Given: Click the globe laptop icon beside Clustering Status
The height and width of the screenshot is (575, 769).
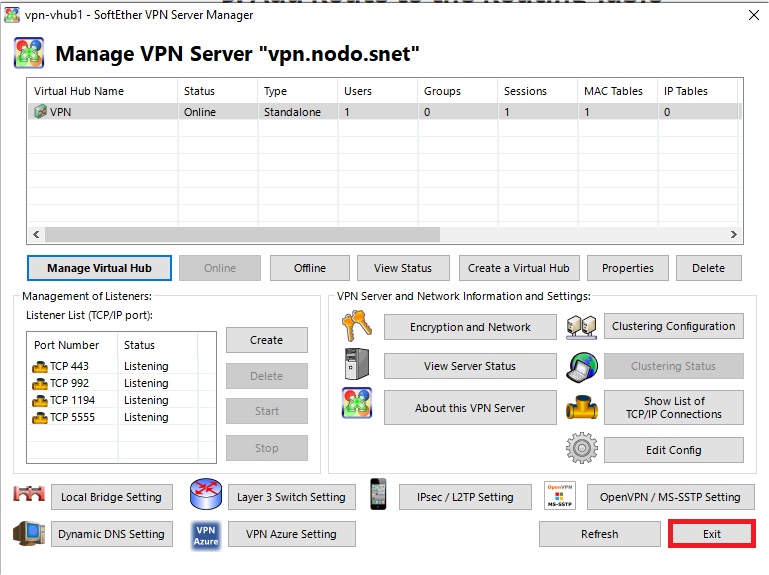Looking at the screenshot, I should (x=582, y=366).
